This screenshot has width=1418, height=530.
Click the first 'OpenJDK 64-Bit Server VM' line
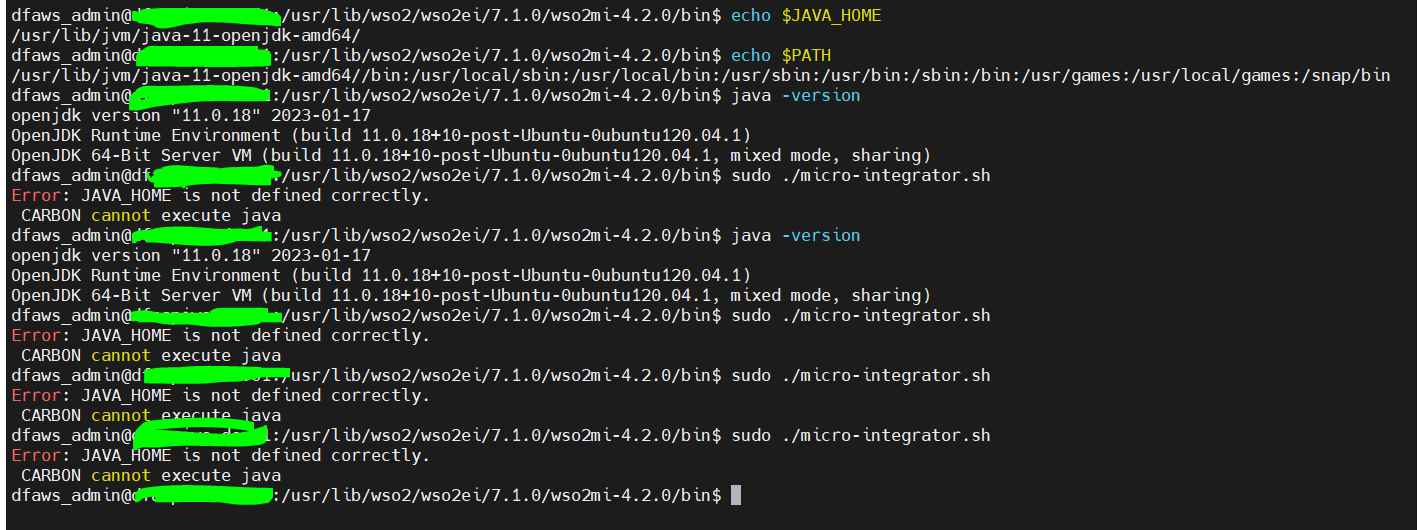click(471, 156)
